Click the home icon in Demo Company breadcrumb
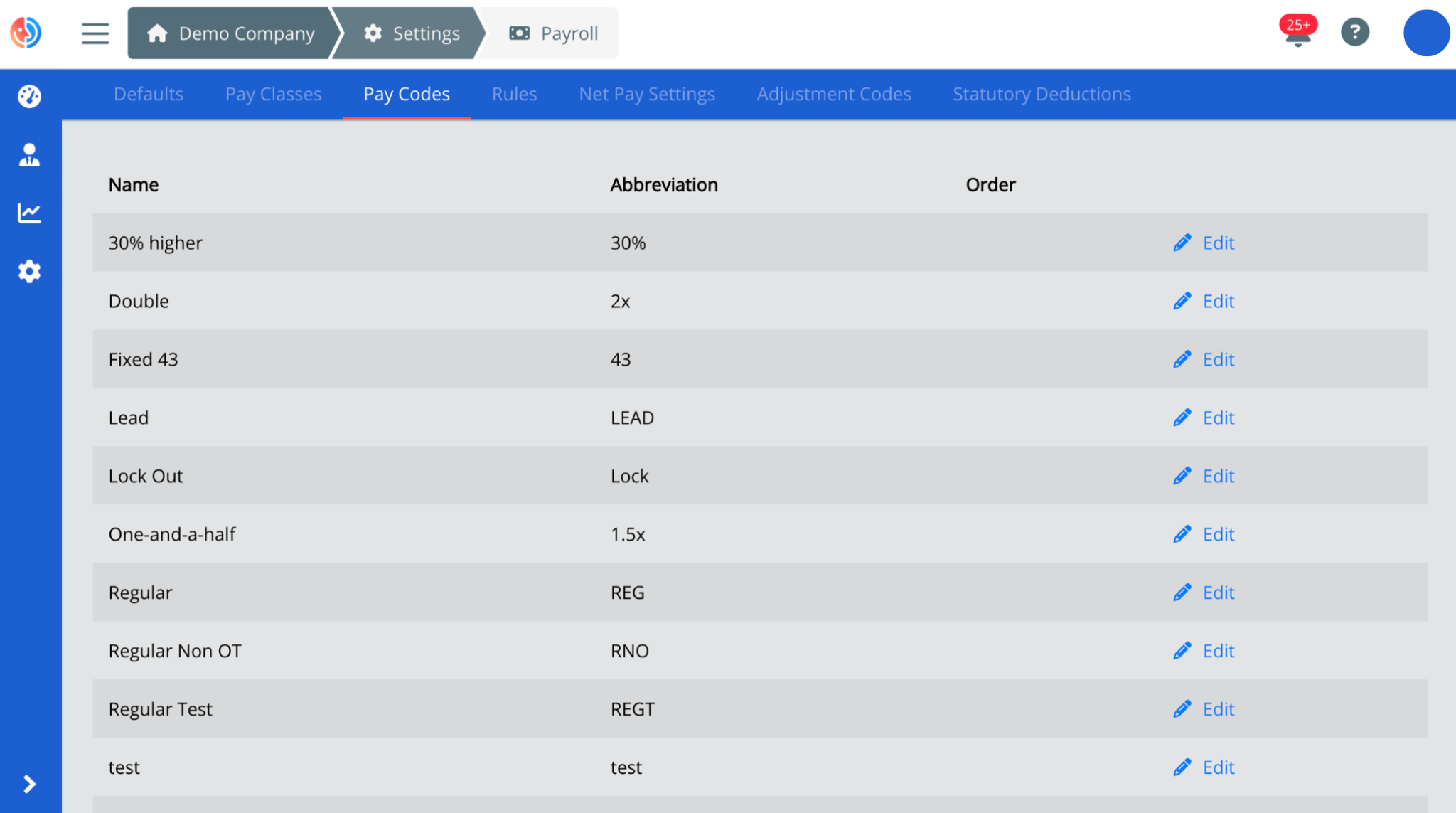The width and height of the screenshot is (1456, 813). [157, 33]
